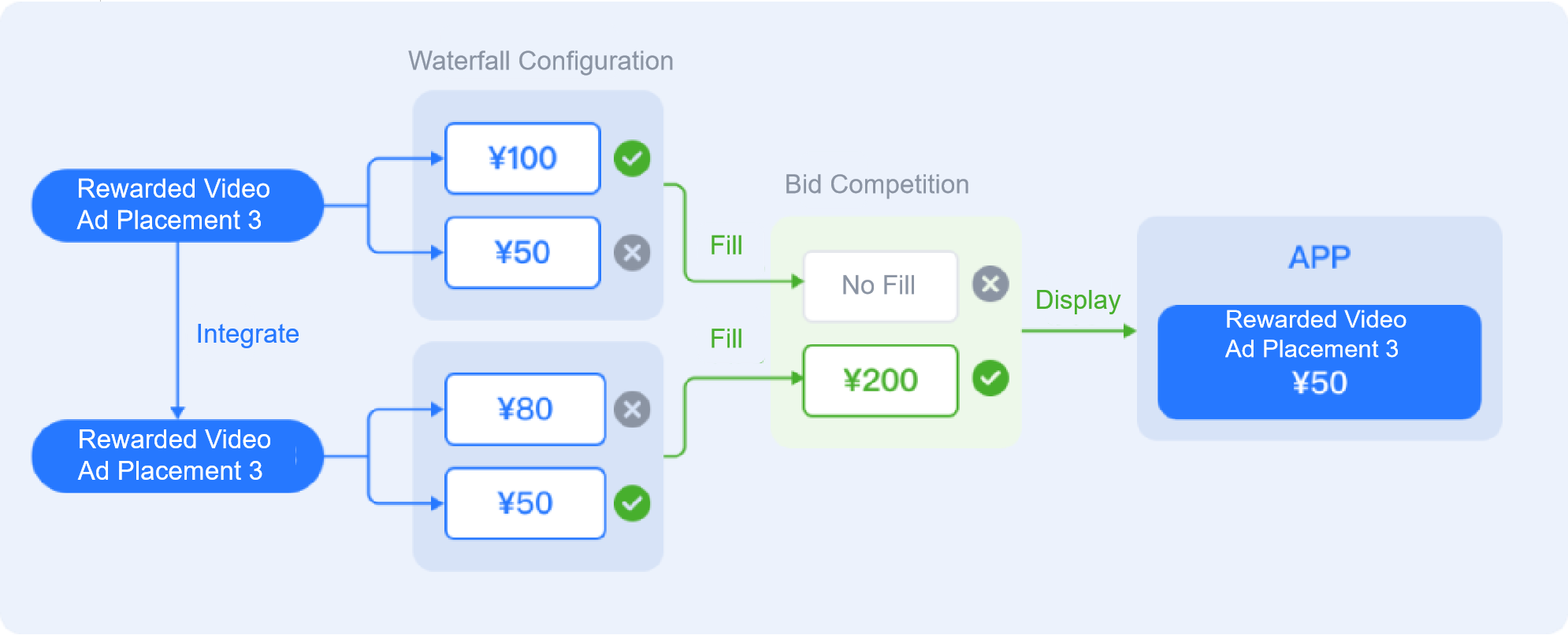Click the Integrate label
Image resolution: width=1568 pixels, height=635 pixels.
pos(247,334)
